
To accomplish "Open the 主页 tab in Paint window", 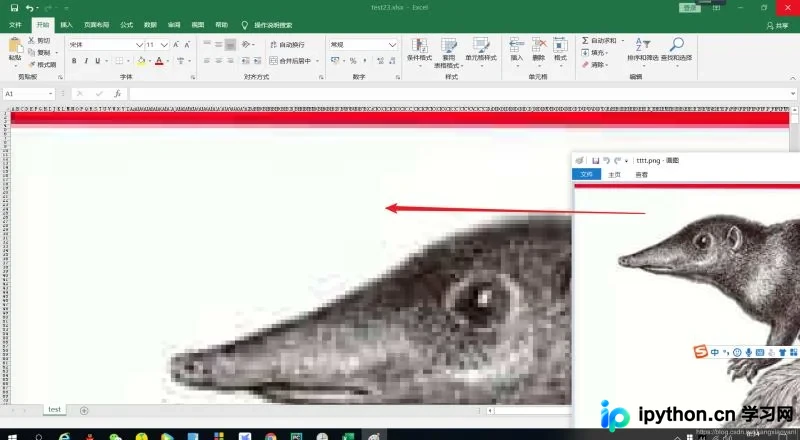I will tap(614, 175).
